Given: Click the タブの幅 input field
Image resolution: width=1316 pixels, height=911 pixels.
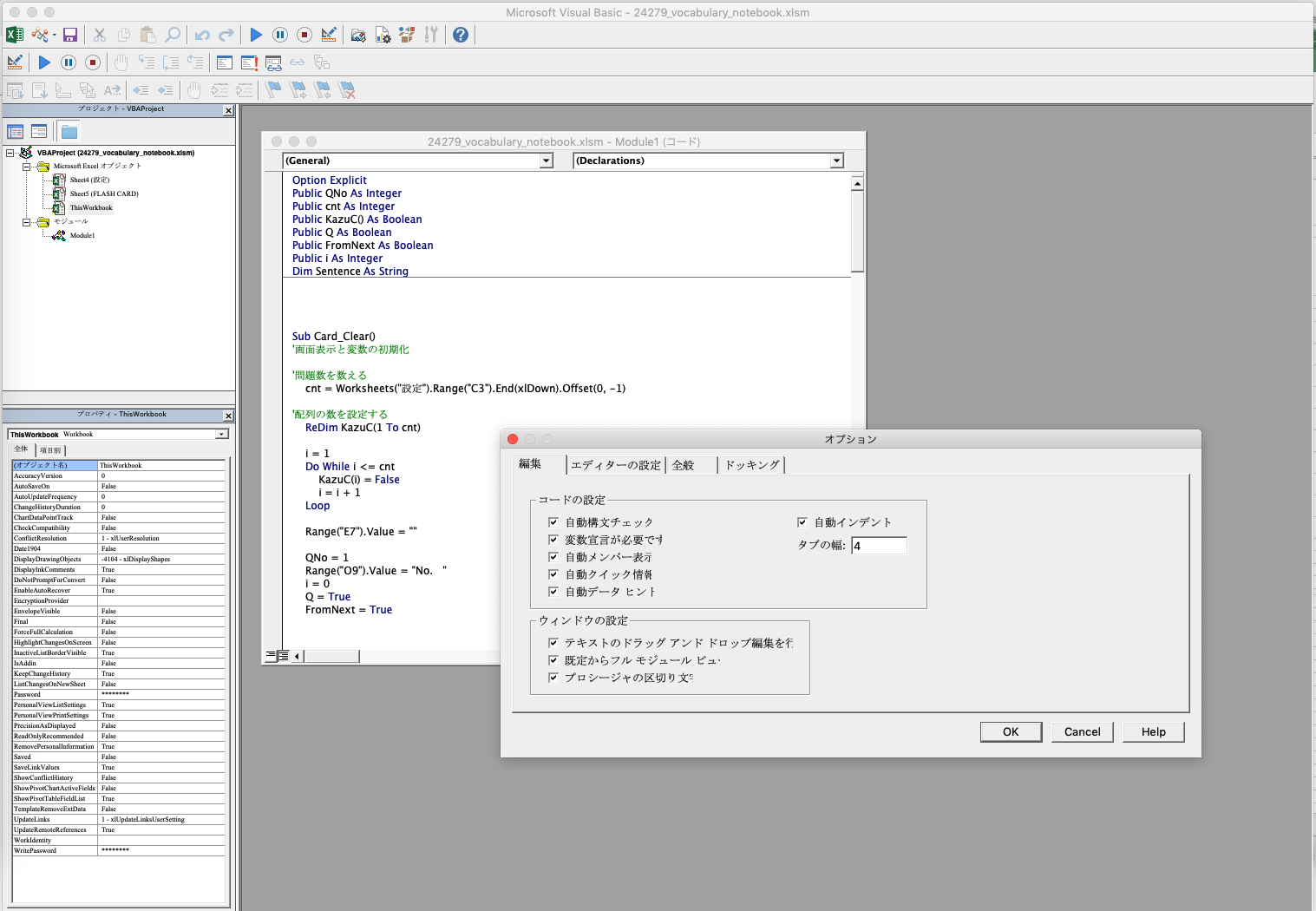Looking at the screenshot, I should click(879, 546).
